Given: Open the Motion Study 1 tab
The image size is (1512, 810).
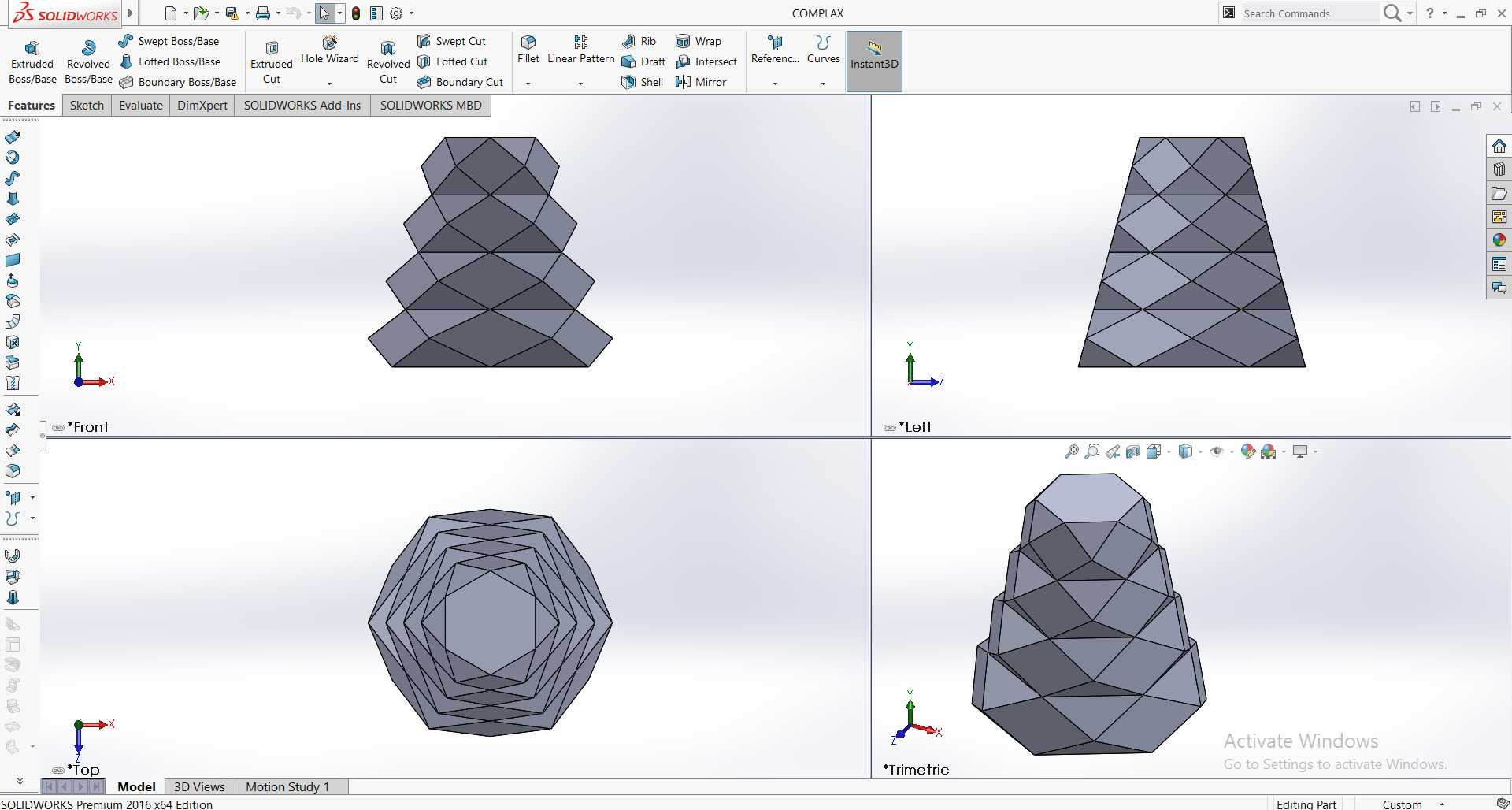Looking at the screenshot, I should pyautogui.click(x=287, y=786).
